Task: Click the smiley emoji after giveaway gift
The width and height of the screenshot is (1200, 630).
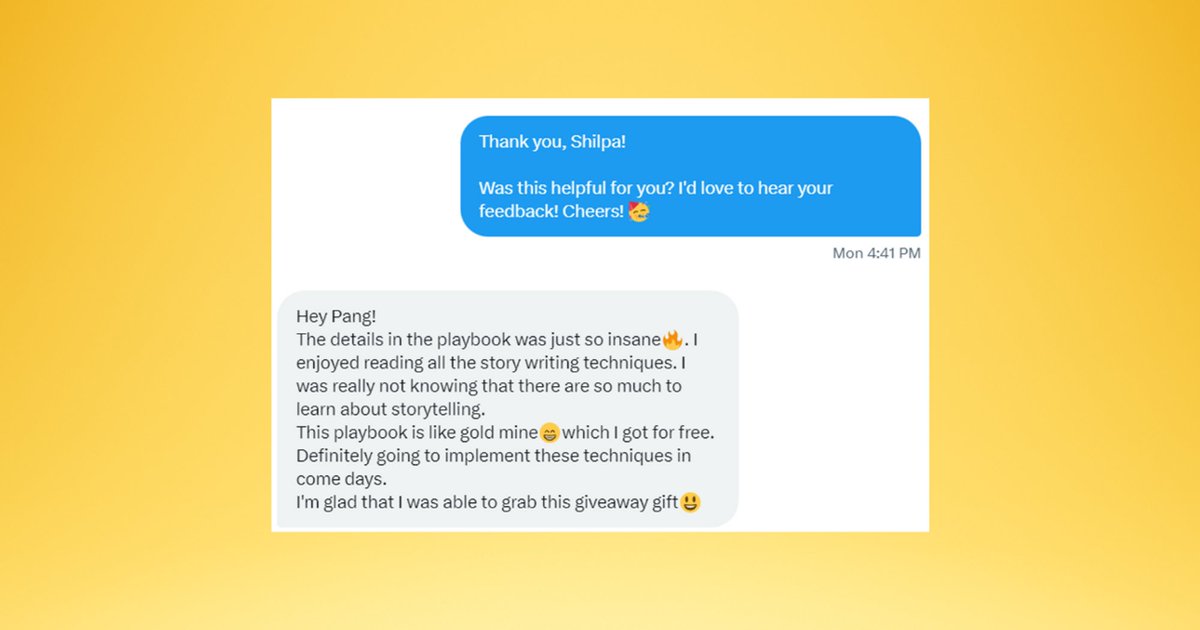Action: click(690, 503)
